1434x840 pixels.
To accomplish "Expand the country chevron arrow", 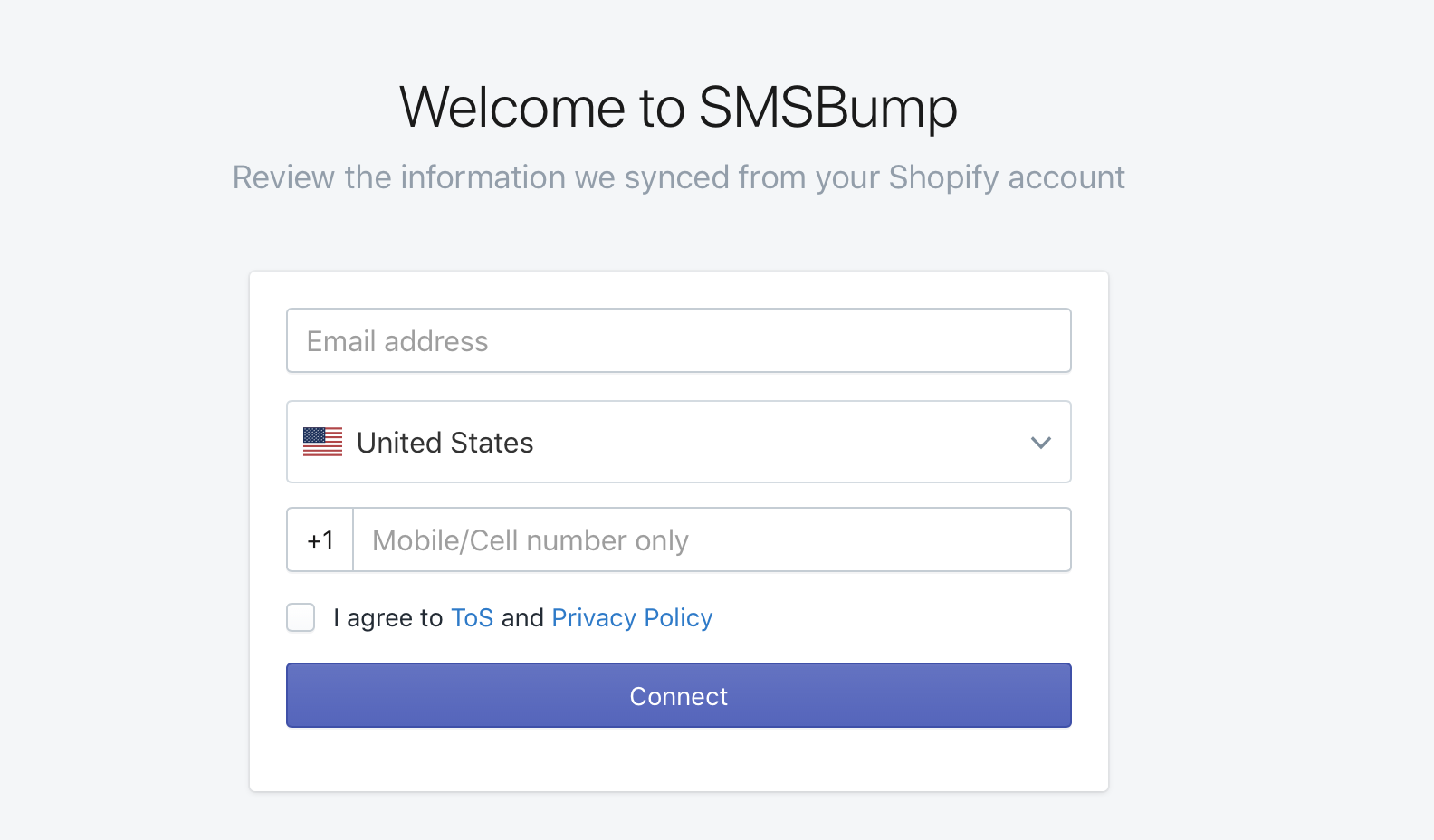I will pyautogui.click(x=1041, y=443).
